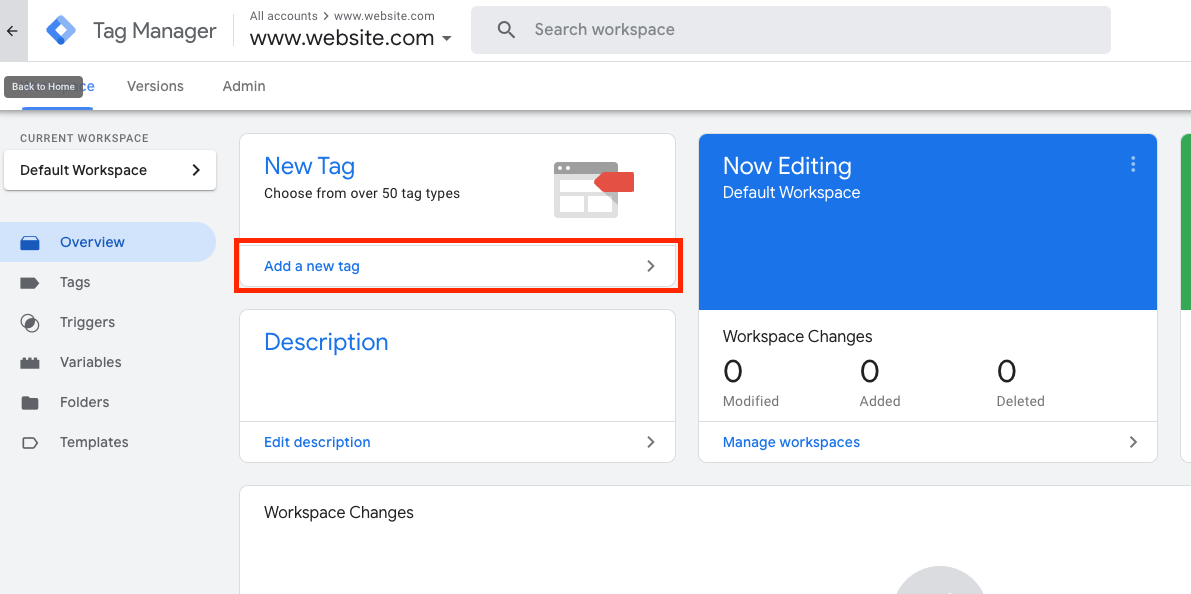1191x594 pixels.
Task: Click the lower Workspace Changes section heading
Action: click(339, 513)
